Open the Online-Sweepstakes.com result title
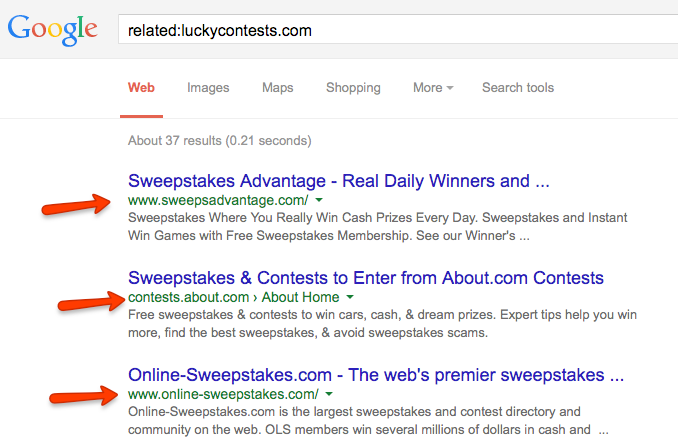 376,375
